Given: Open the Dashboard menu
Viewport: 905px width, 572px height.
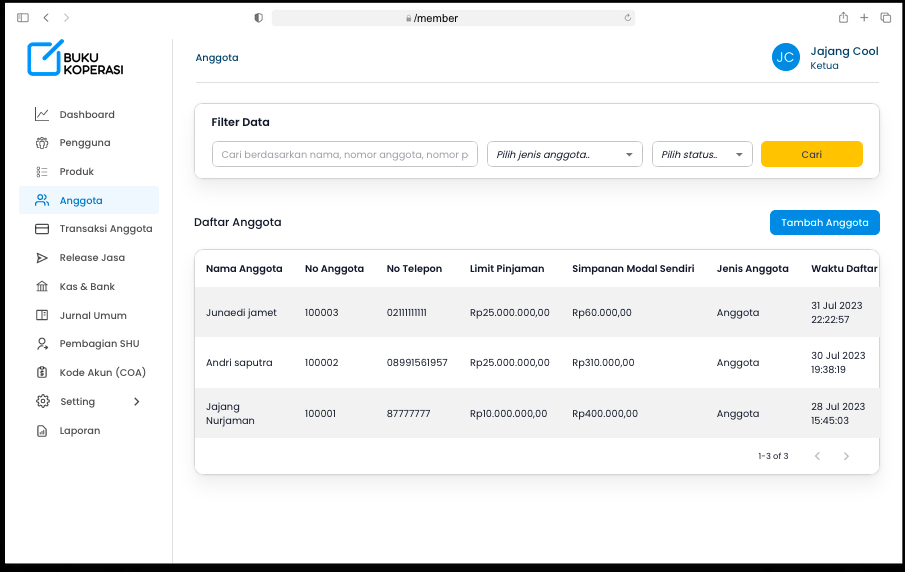Looking at the screenshot, I should point(89,114).
